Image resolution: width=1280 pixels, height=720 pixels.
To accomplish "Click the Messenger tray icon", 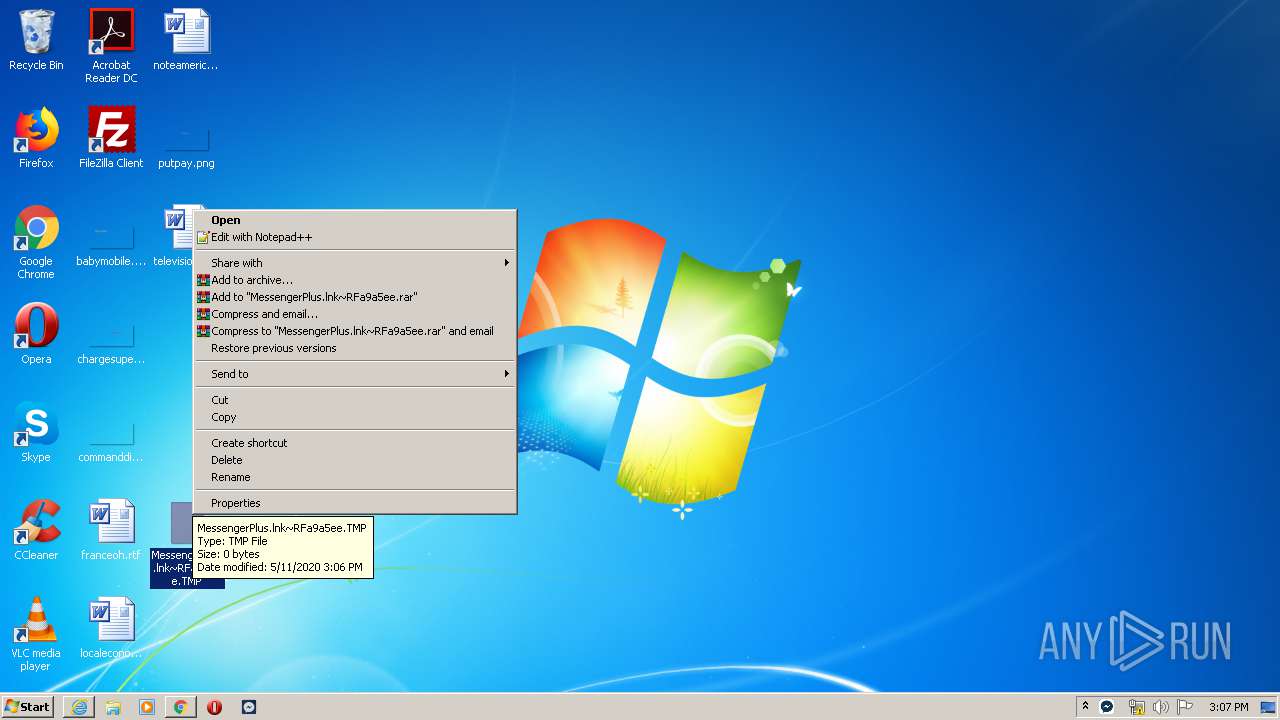I will pyautogui.click(x=1107, y=707).
